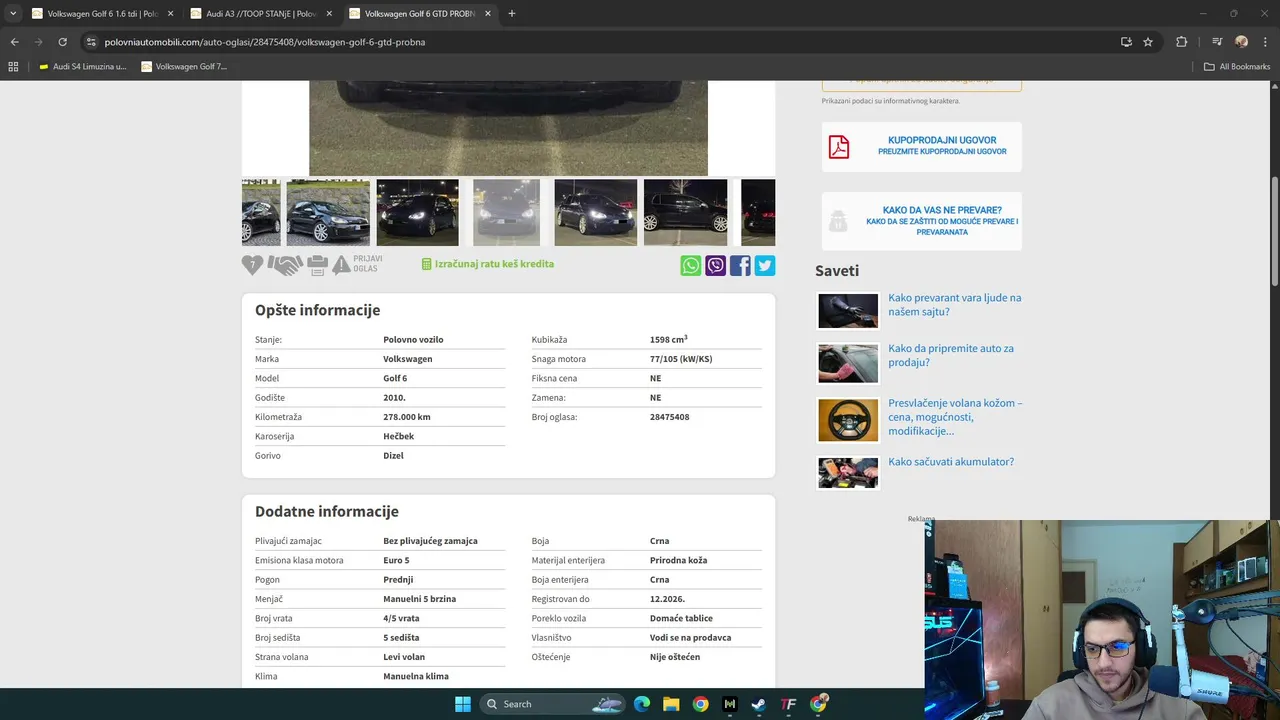This screenshot has height=720, width=1280.
Task: Open article Kako prevarant vara ljude
Action: [954, 304]
